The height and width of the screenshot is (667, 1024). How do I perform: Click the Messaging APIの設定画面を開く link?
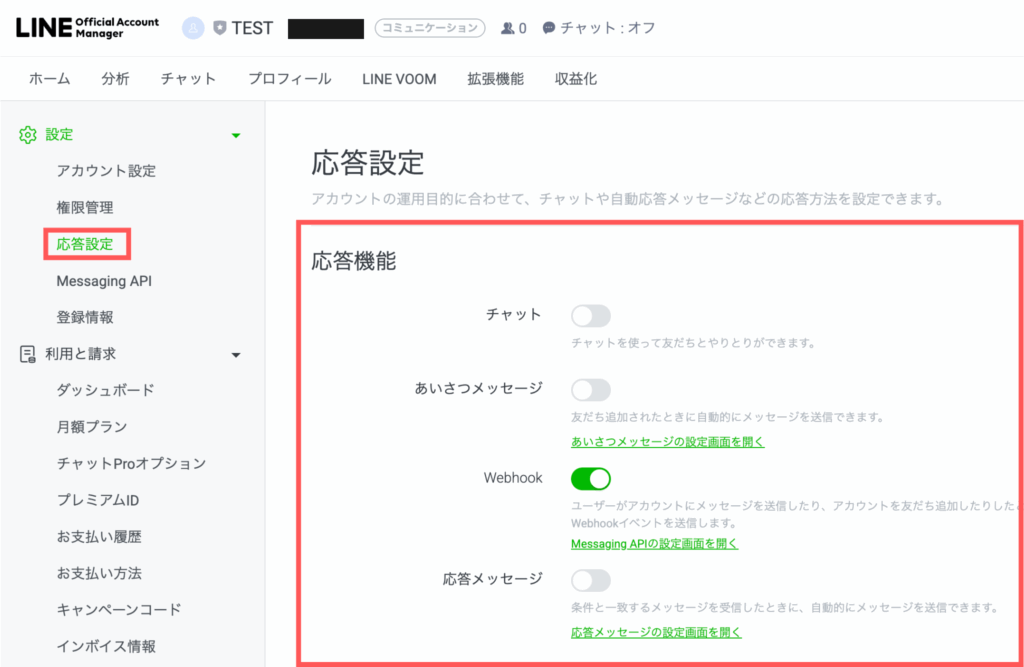[654, 544]
